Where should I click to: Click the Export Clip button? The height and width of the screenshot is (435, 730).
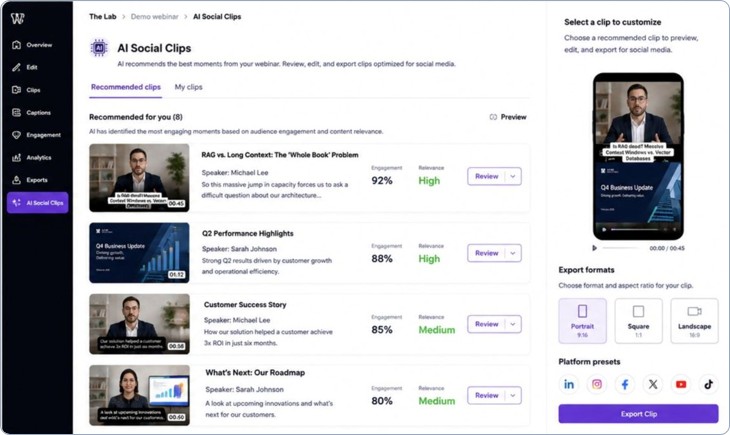[x=638, y=414]
